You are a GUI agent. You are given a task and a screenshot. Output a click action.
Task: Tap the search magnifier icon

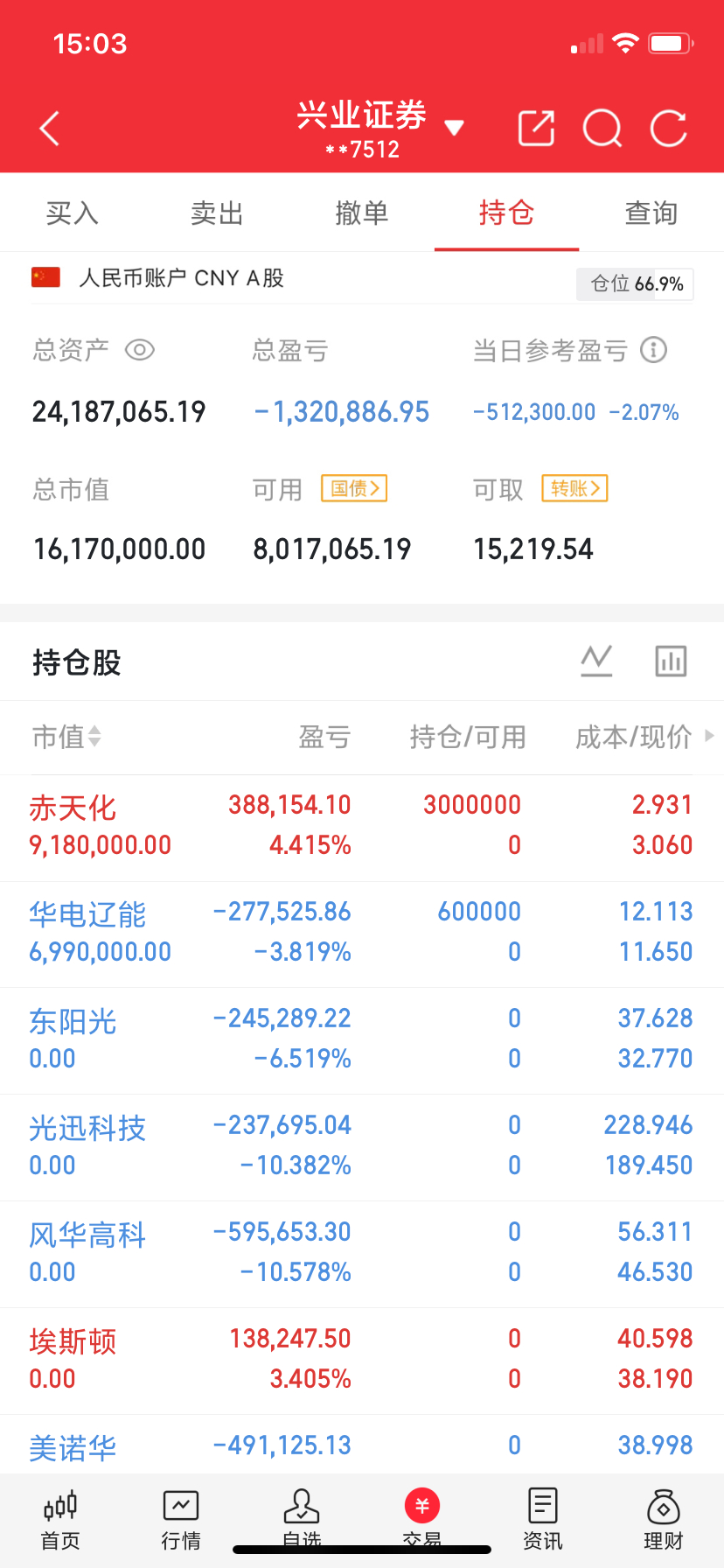point(602,129)
